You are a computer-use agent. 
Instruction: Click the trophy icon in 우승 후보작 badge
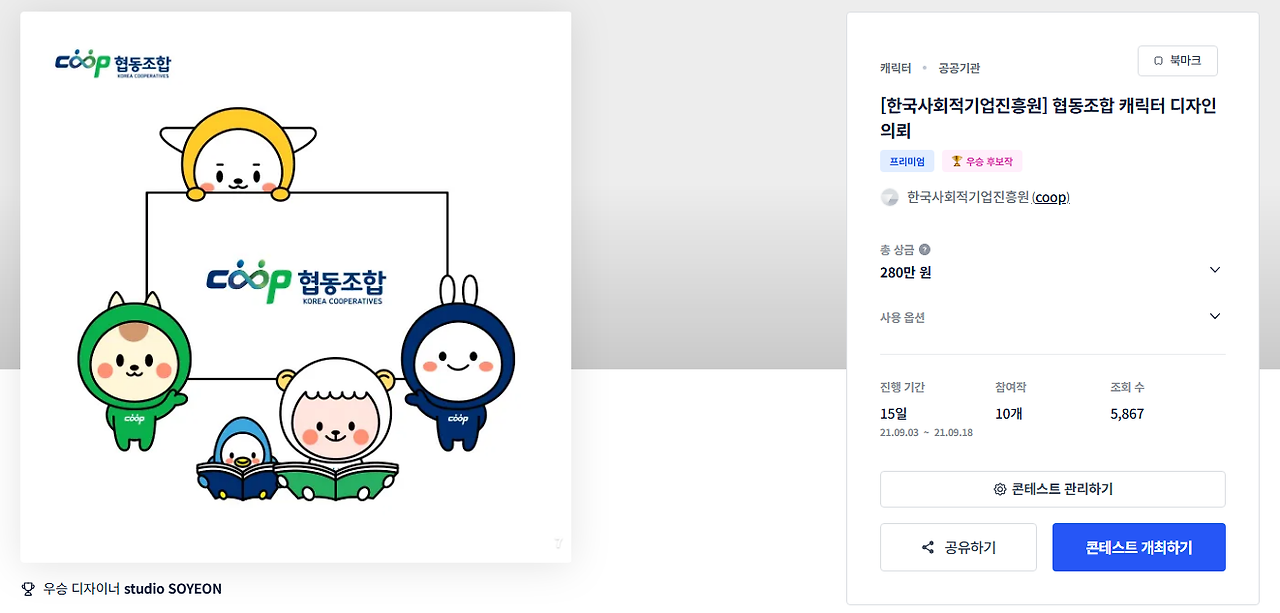[x=956, y=161]
